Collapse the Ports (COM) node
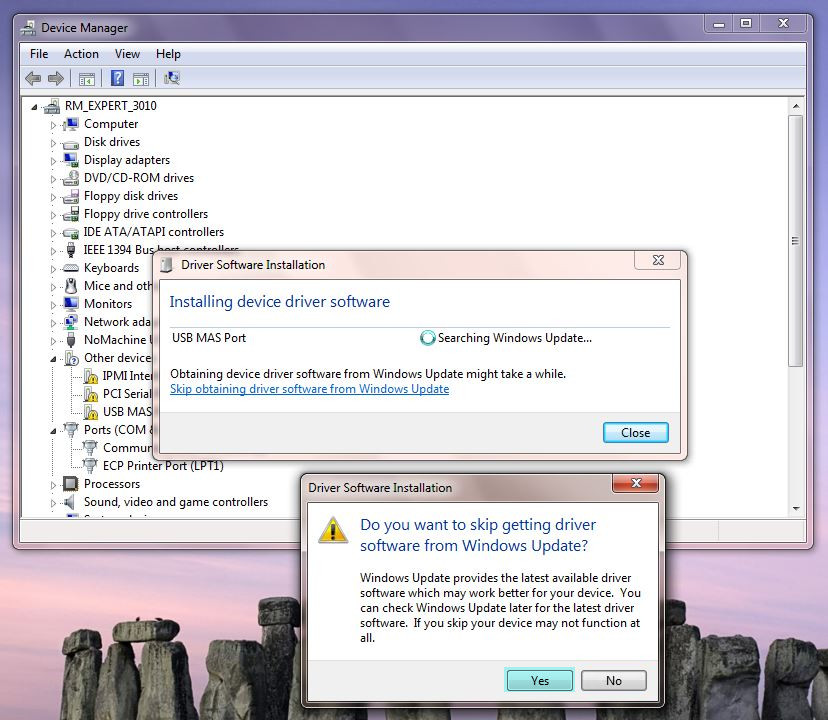Screen dimensions: 828x720 click(x=53, y=431)
